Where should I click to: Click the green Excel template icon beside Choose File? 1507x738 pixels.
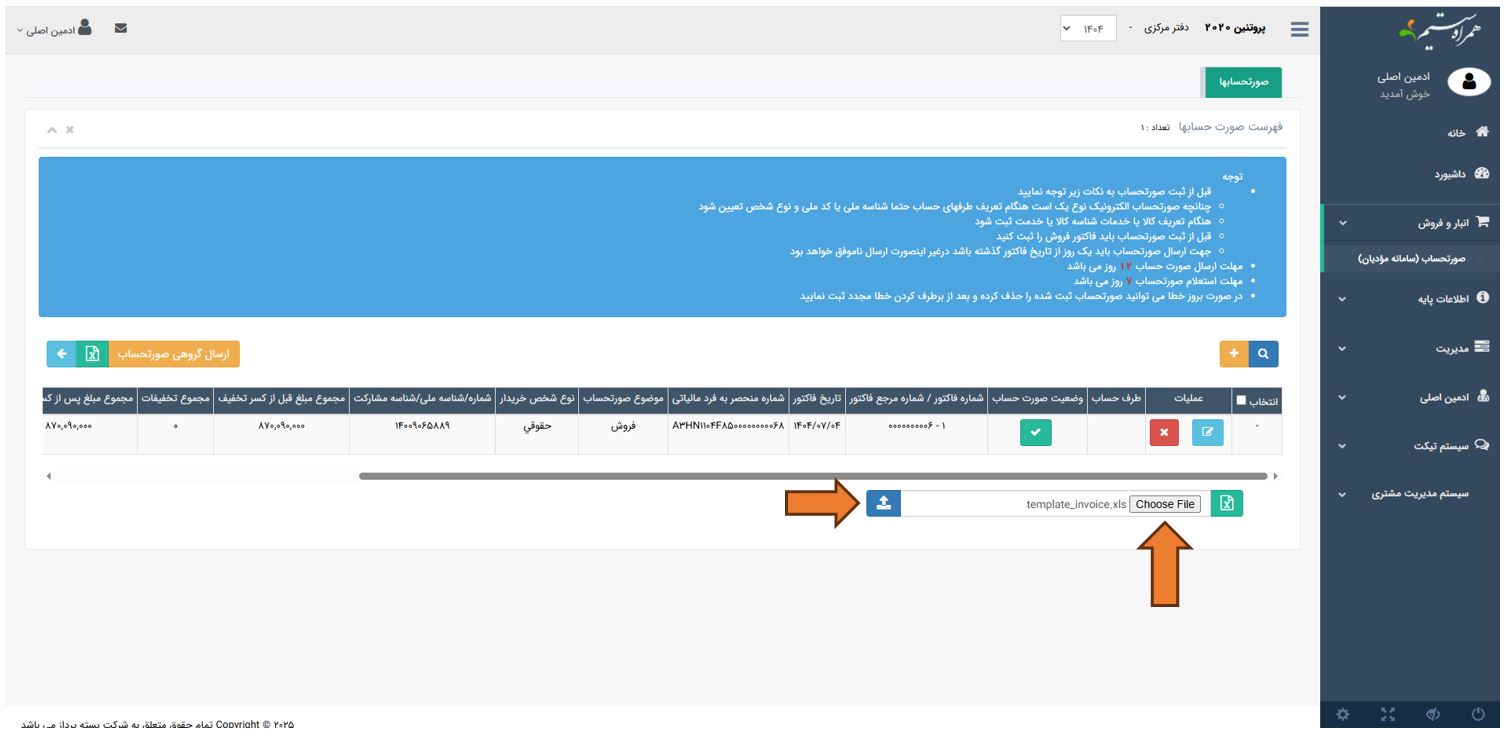point(1226,504)
